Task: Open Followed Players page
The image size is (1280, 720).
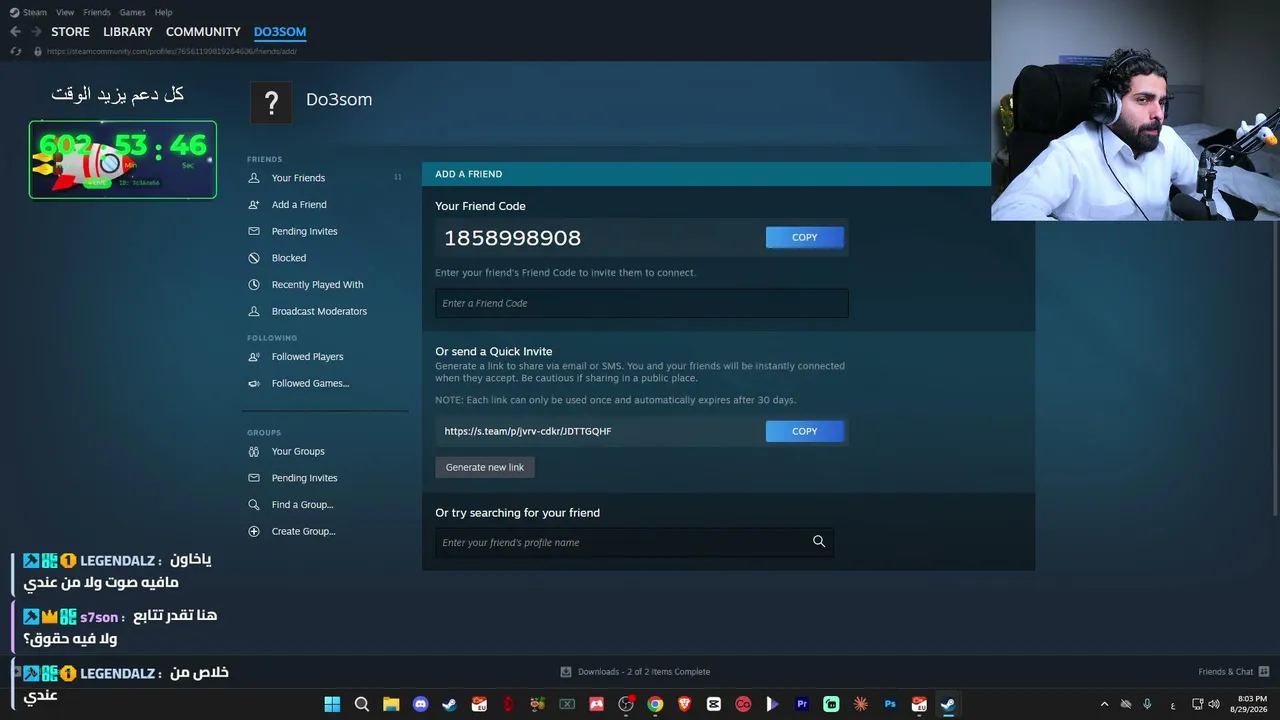Action: pos(308,357)
